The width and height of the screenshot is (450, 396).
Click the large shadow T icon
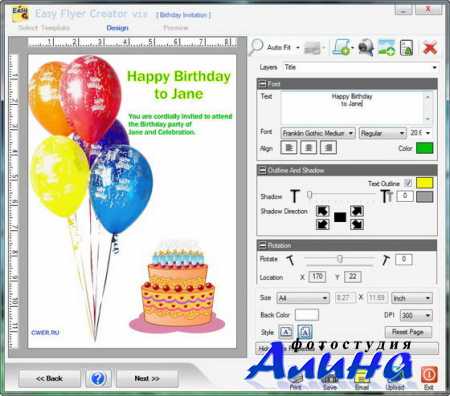(387, 196)
